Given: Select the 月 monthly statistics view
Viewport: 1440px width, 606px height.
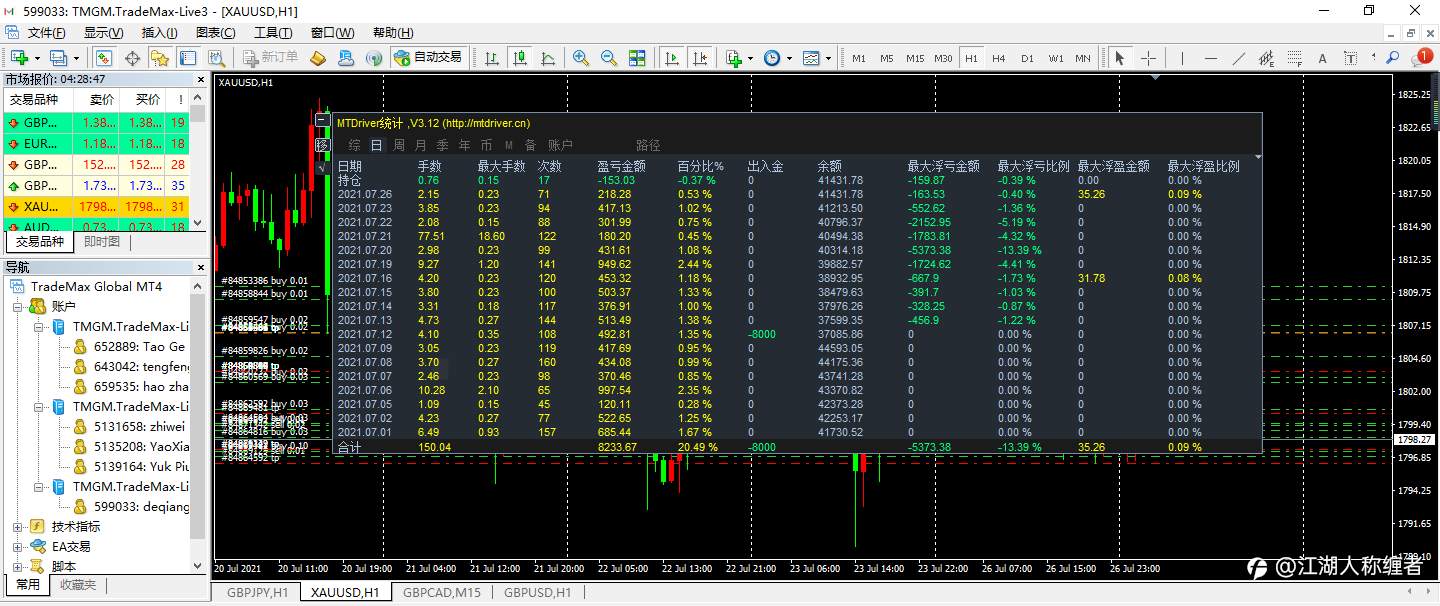Looking at the screenshot, I should pos(420,145).
